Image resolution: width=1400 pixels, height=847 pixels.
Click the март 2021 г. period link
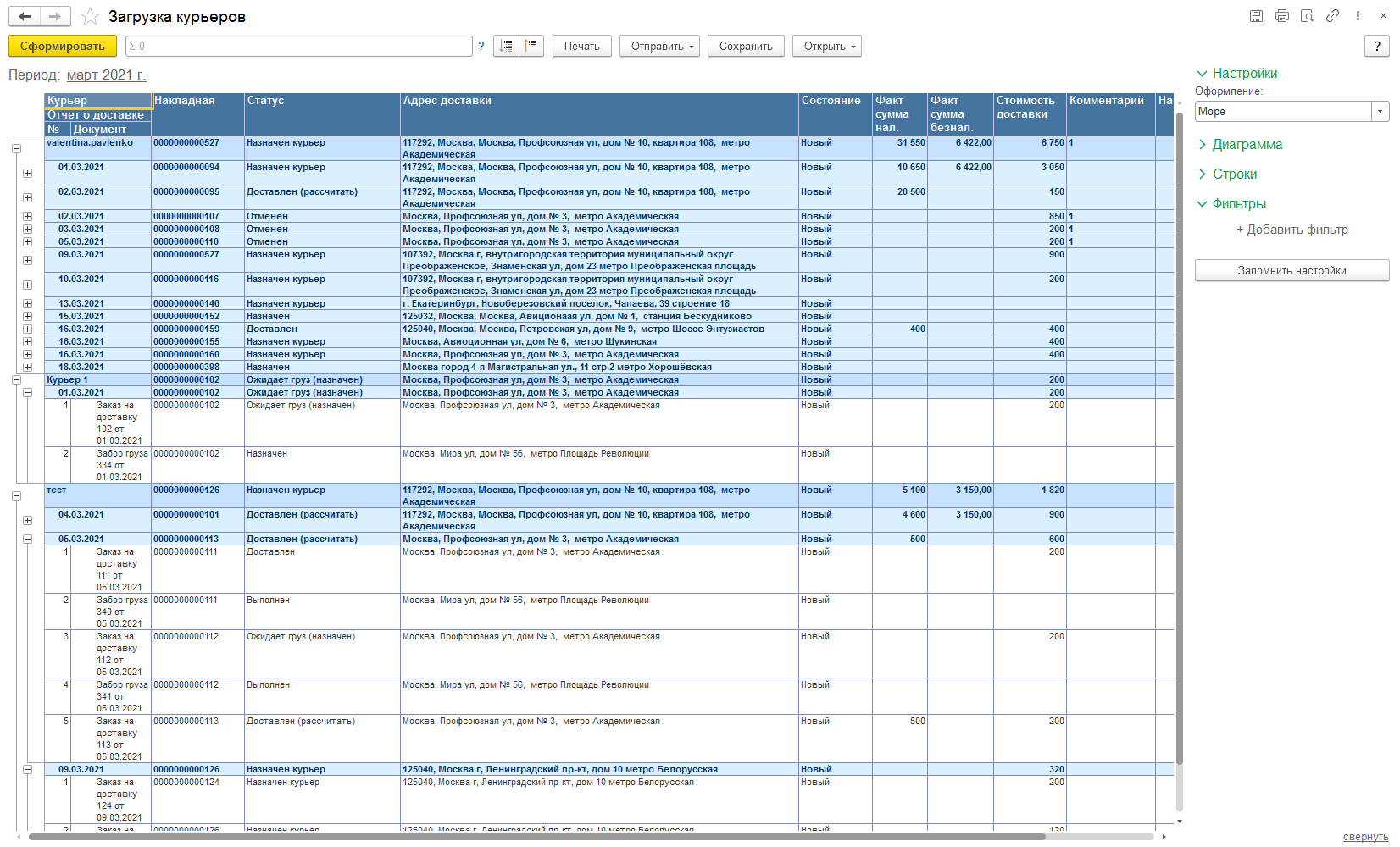[x=106, y=75]
